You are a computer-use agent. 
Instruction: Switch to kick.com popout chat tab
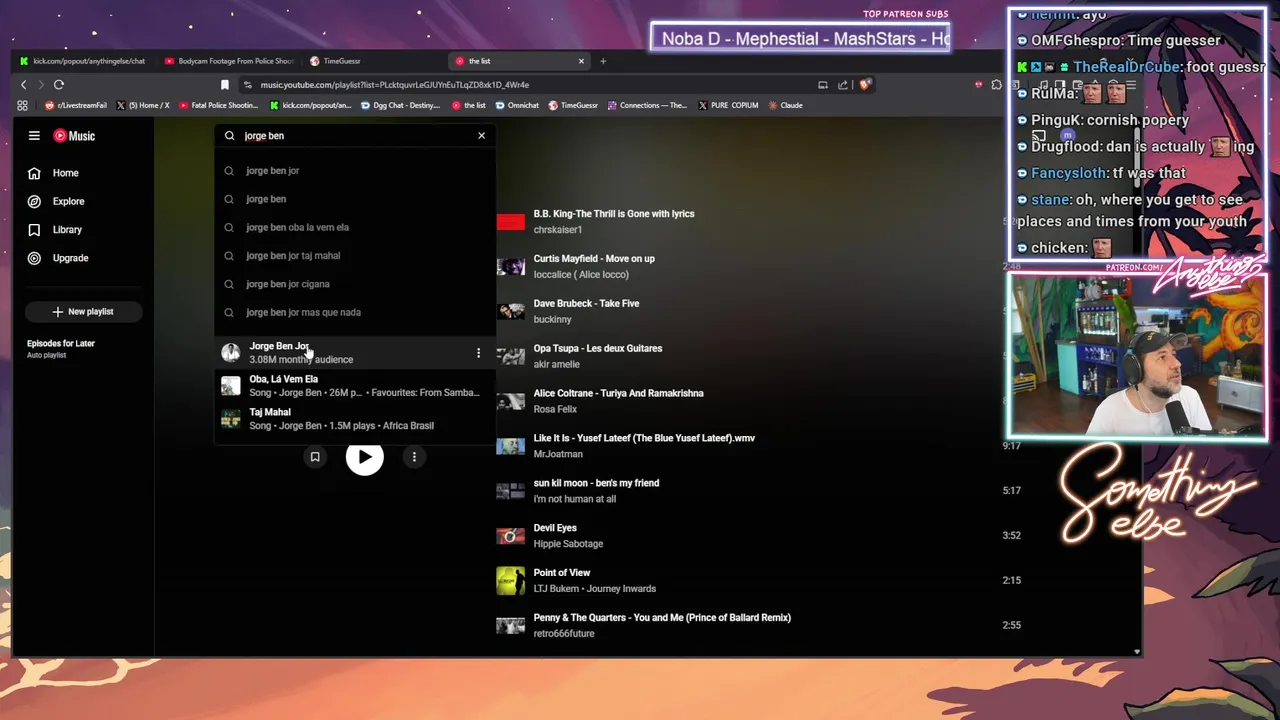click(82, 61)
